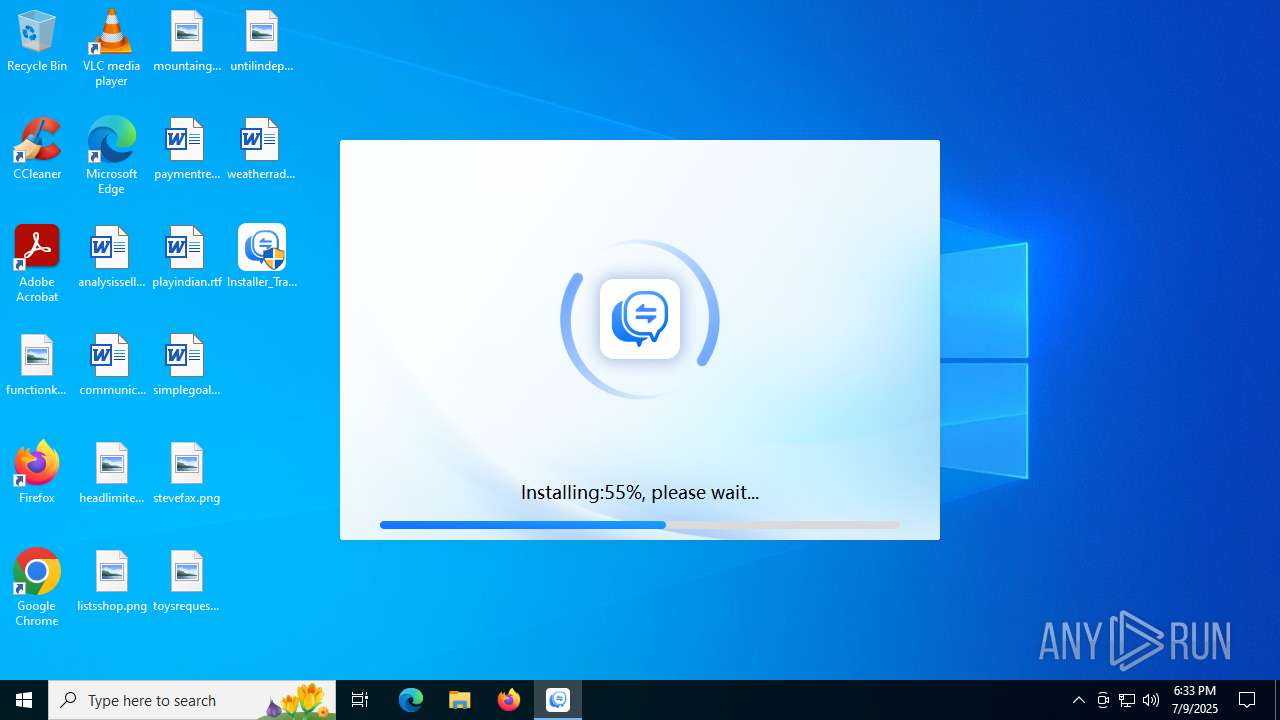Select the untilindep image file icon

point(262,42)
